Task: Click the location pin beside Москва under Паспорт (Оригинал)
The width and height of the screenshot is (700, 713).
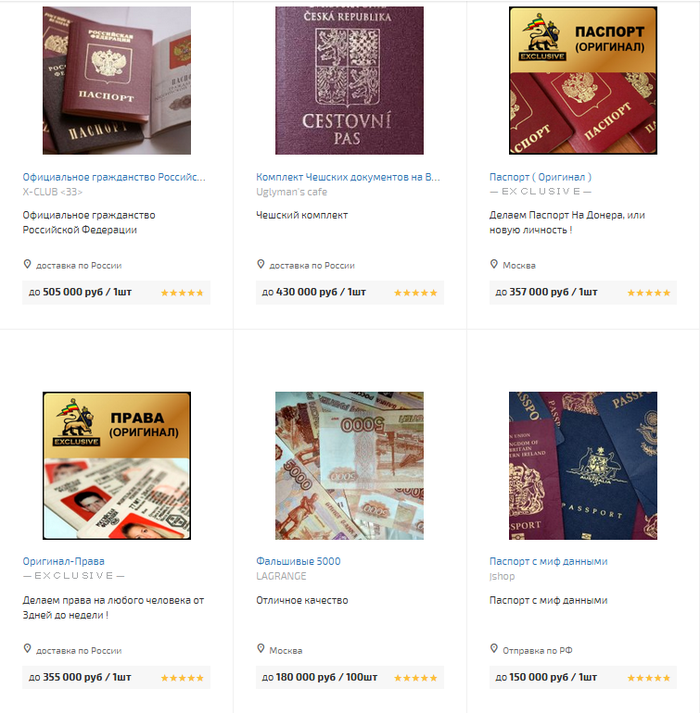Action: (494, 264)
